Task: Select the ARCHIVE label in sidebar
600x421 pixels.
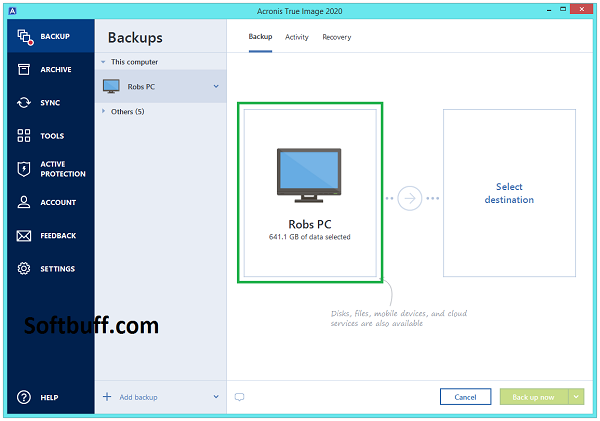Action: [56, 70]
